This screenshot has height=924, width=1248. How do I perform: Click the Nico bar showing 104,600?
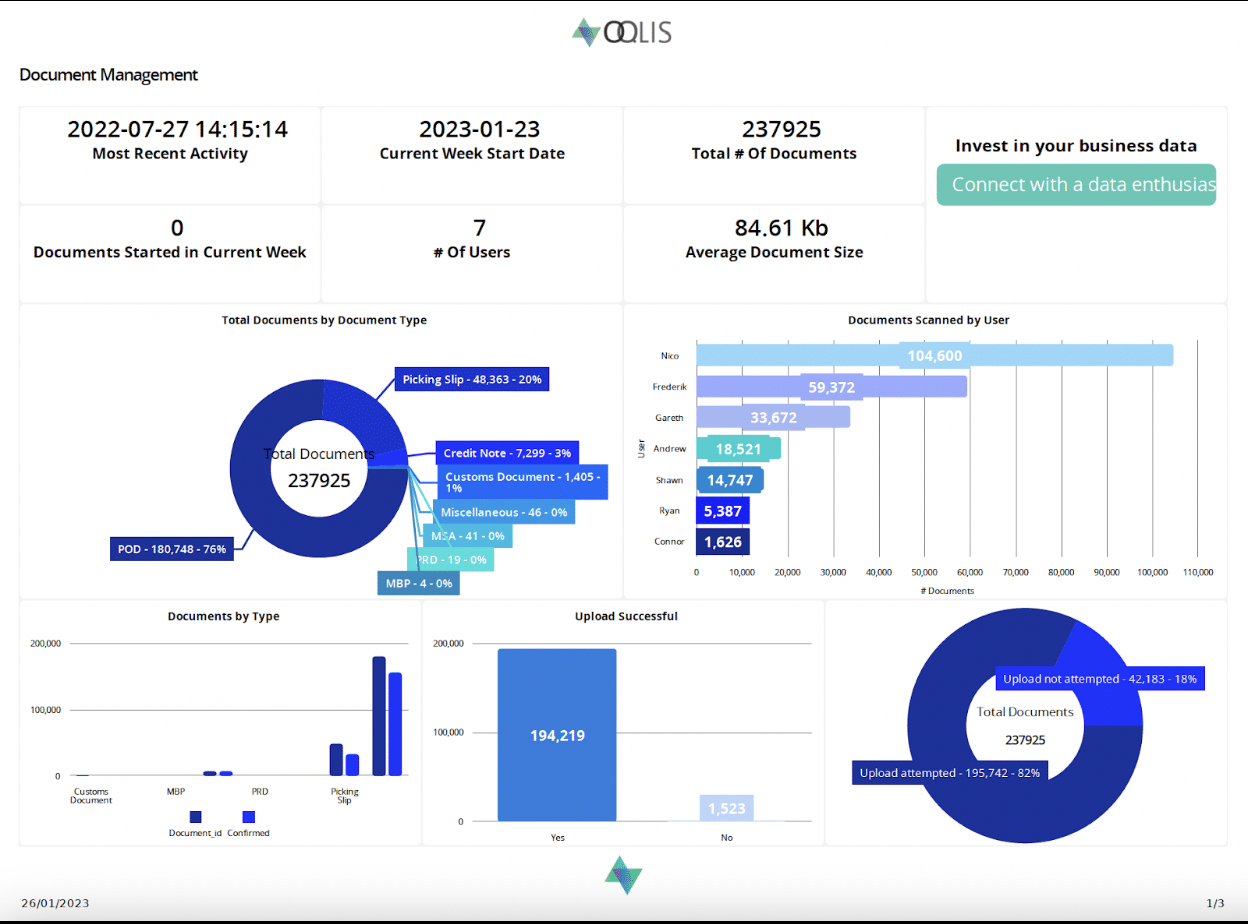[934, 355]
